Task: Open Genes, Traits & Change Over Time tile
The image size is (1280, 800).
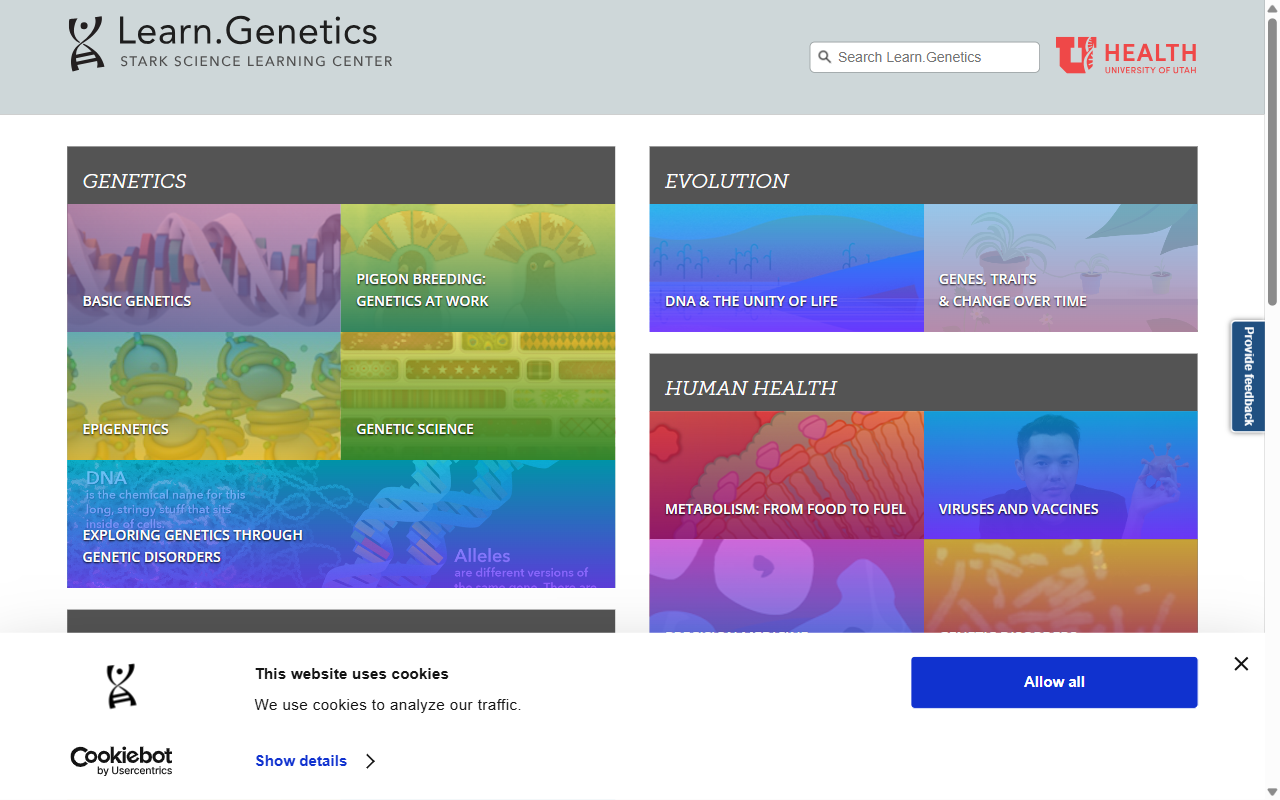Action: pos(1061,268)
